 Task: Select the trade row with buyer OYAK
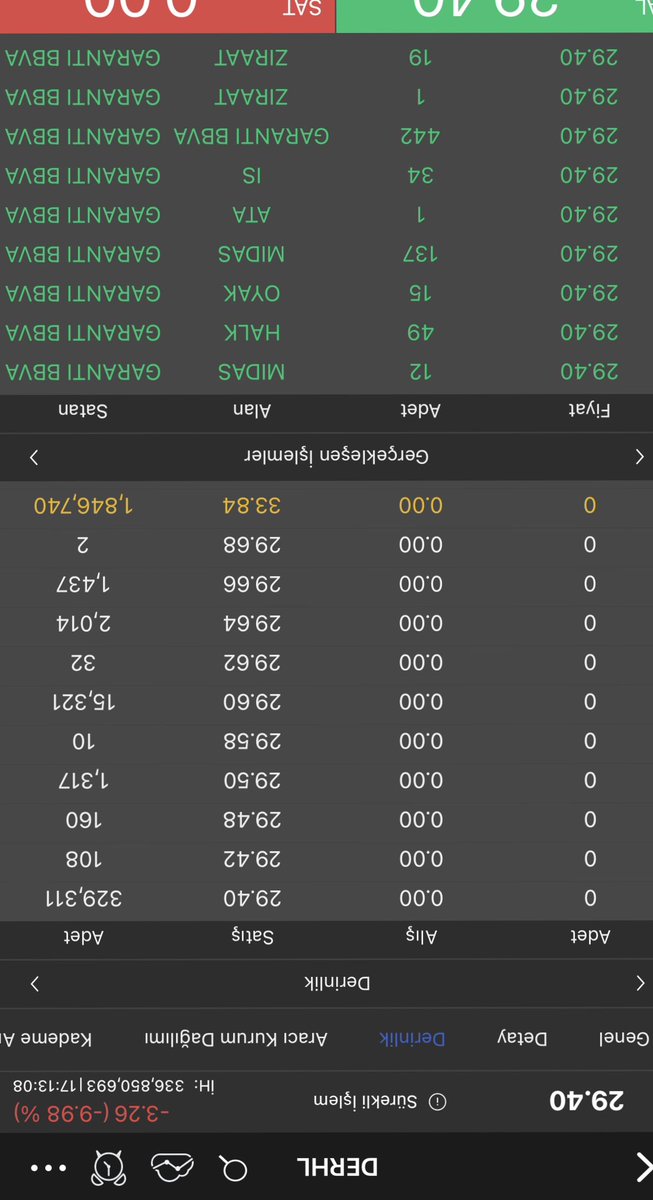[326, 293]
